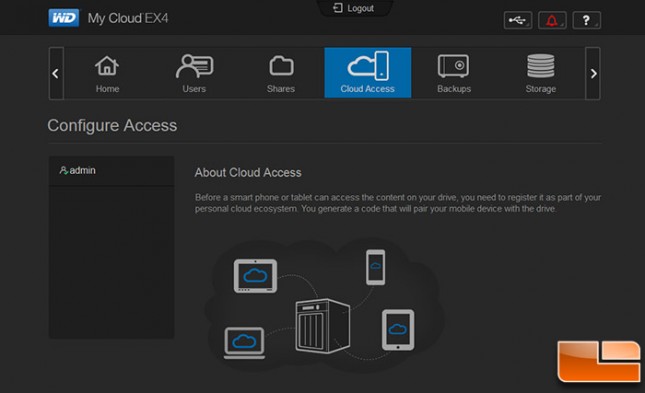Click the WD logo
This screenshot has height=393, width=645.
point(64,18)
